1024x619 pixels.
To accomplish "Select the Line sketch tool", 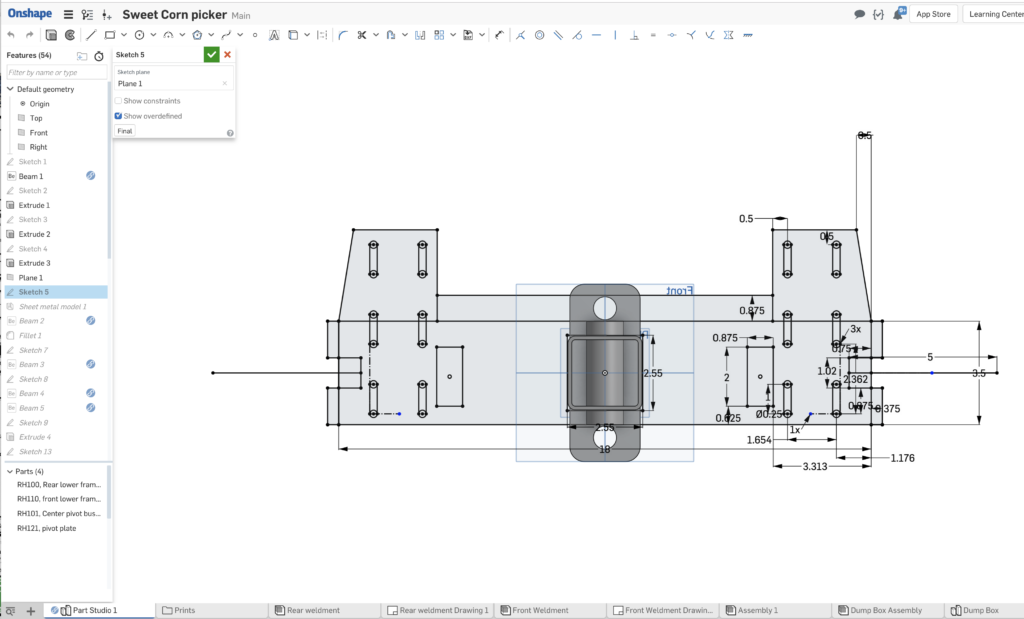I will point(92,35).
